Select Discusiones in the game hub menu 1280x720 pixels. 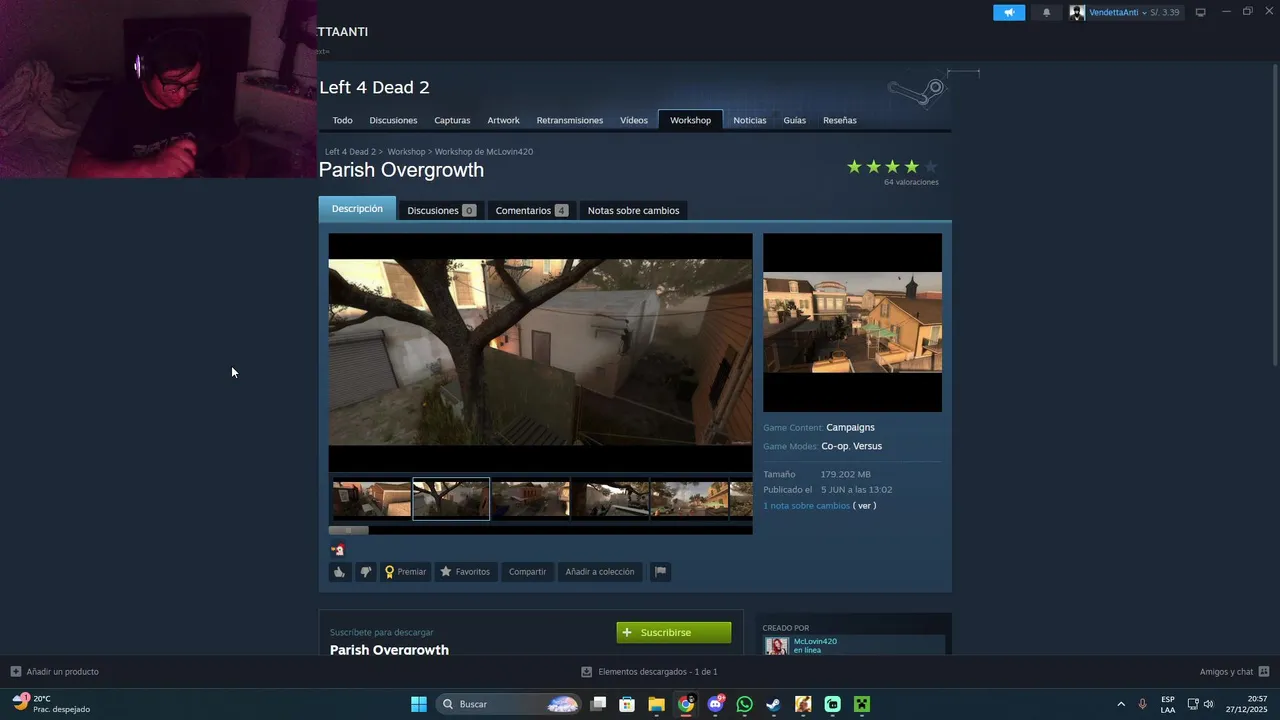(393, 120)
